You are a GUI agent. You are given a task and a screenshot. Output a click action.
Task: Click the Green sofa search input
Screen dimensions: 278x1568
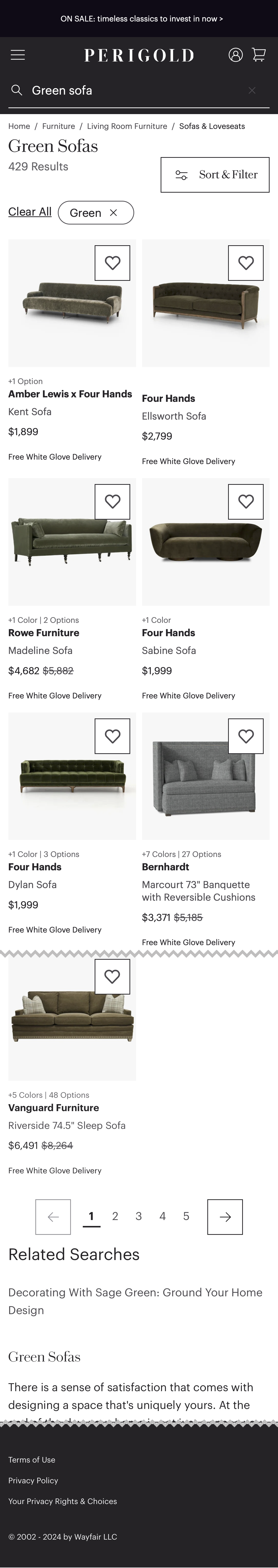pyautogui.click(x=134, y=91)
